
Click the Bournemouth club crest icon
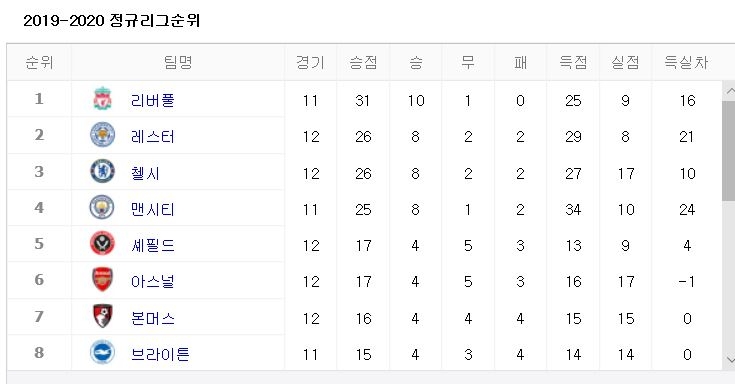pyautogui.click(x=102, y=316)
